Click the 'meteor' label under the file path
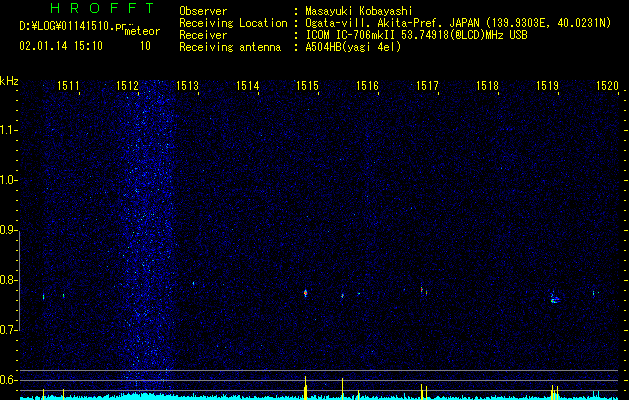Image resolution: width=629 pixels, height=400 pixels. pos(142,31)
